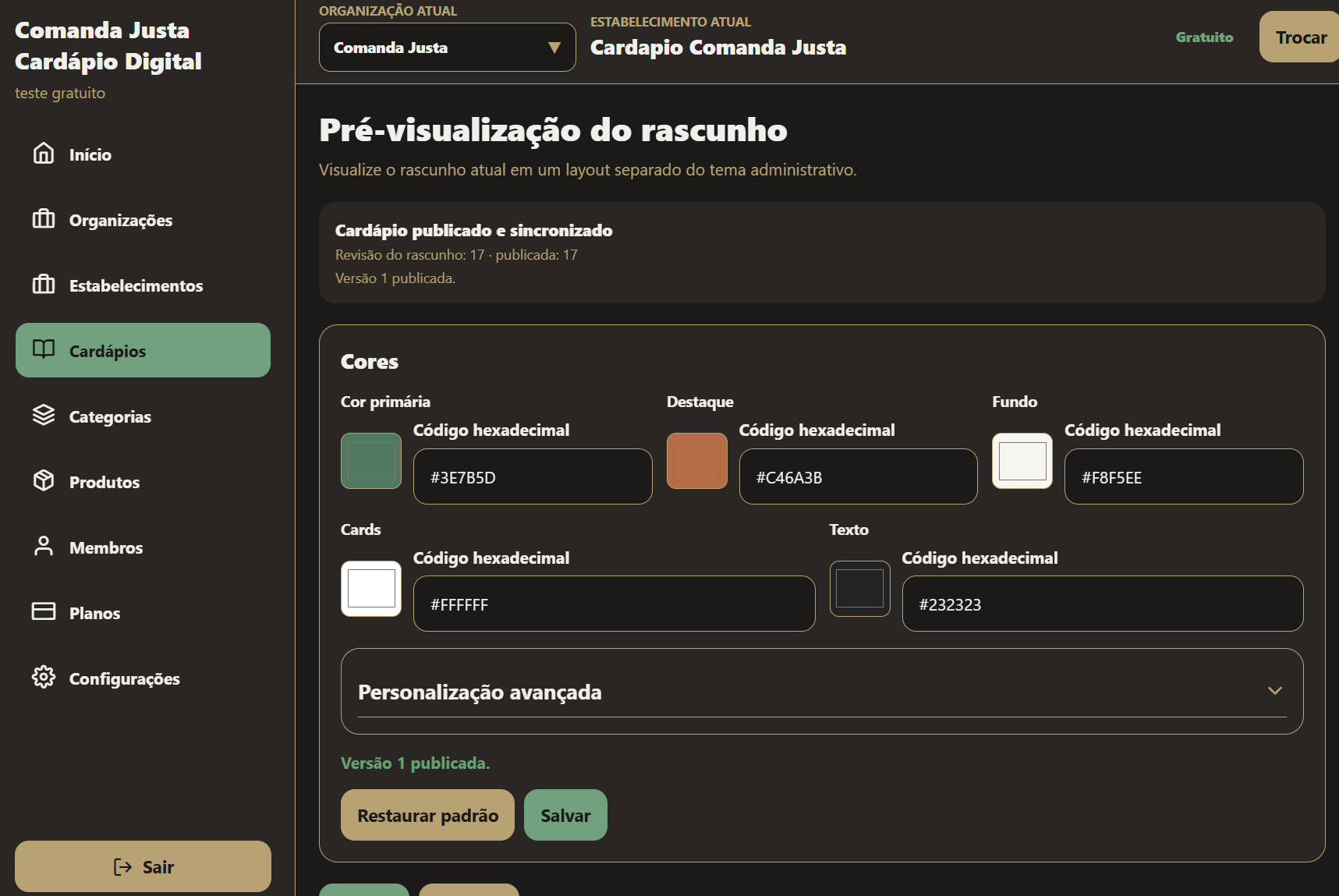
Task: Click the Trocar button
Action: 1300,37
